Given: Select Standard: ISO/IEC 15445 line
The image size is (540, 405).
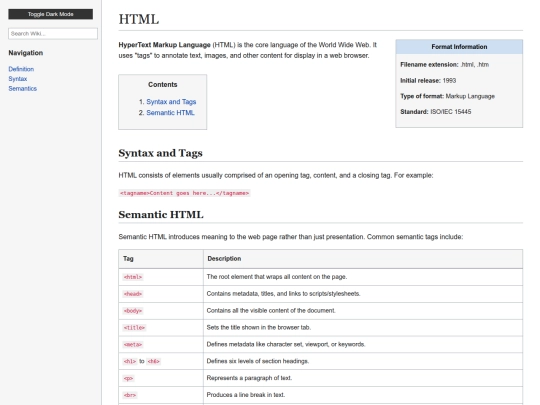Looking at the screenshot, I should 436,112.
